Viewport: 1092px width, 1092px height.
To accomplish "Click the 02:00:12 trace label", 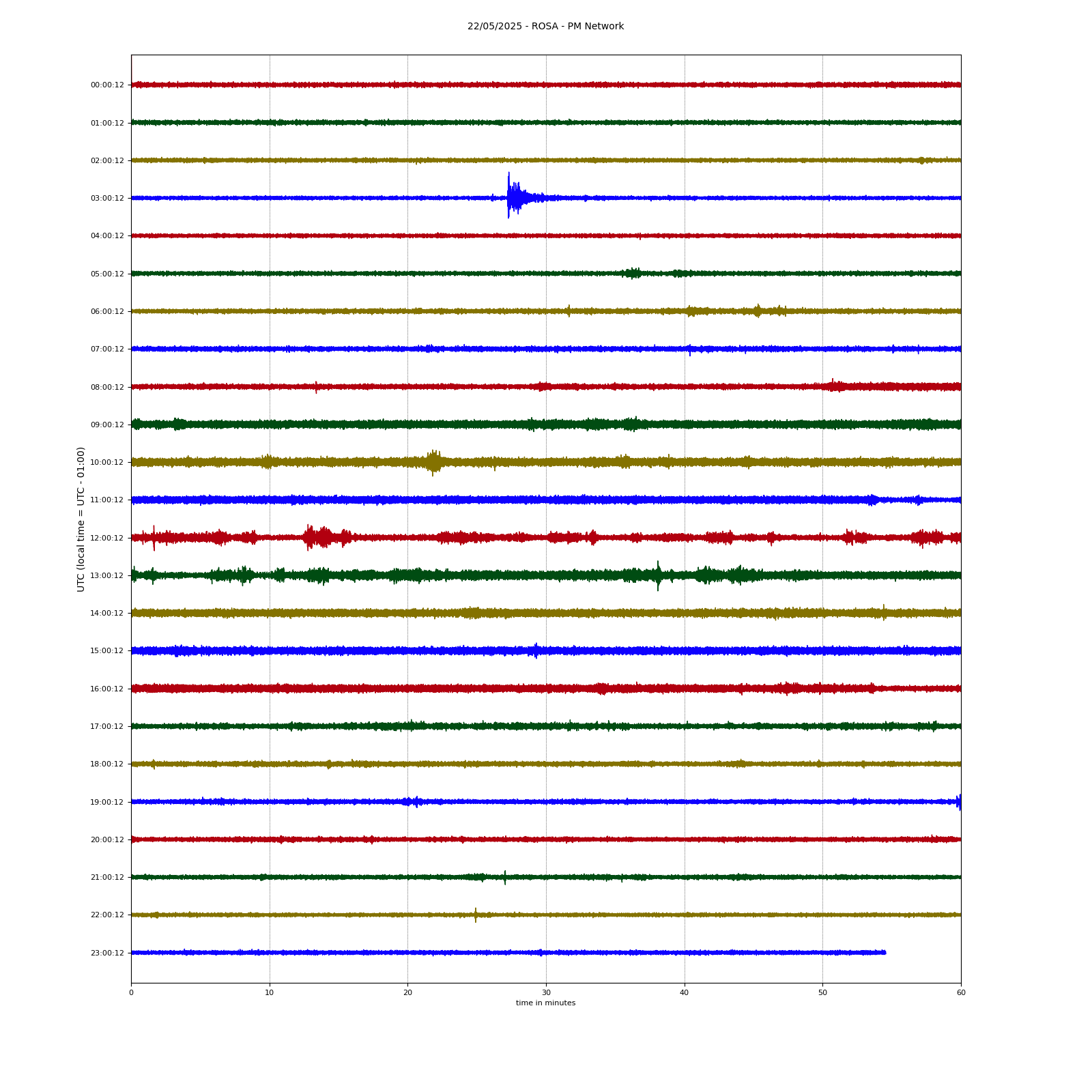I will (x=107, y=160).
